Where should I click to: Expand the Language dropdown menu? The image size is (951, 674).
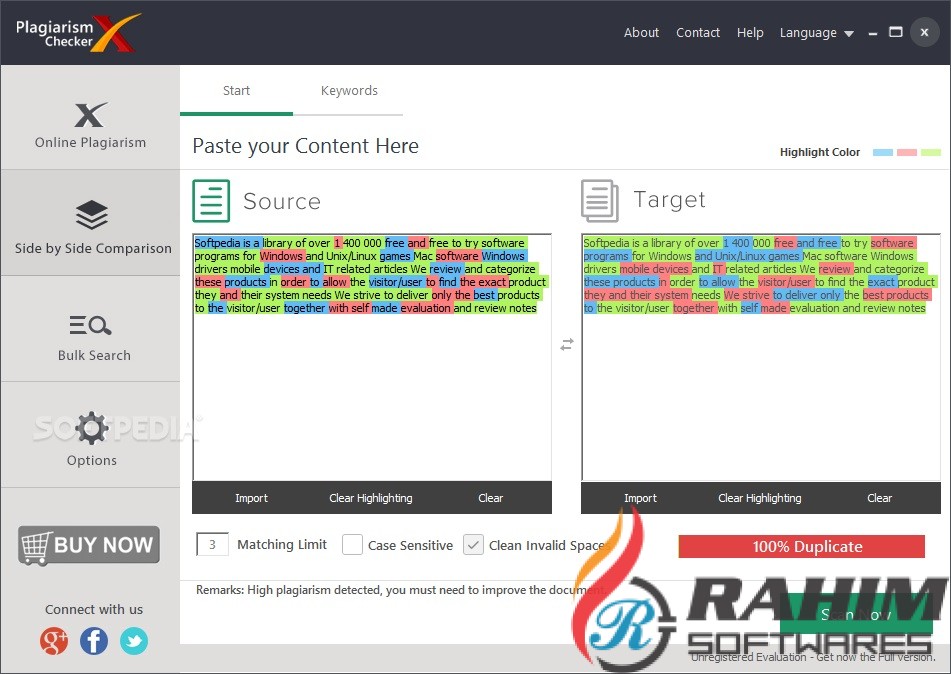coord(816,33)
